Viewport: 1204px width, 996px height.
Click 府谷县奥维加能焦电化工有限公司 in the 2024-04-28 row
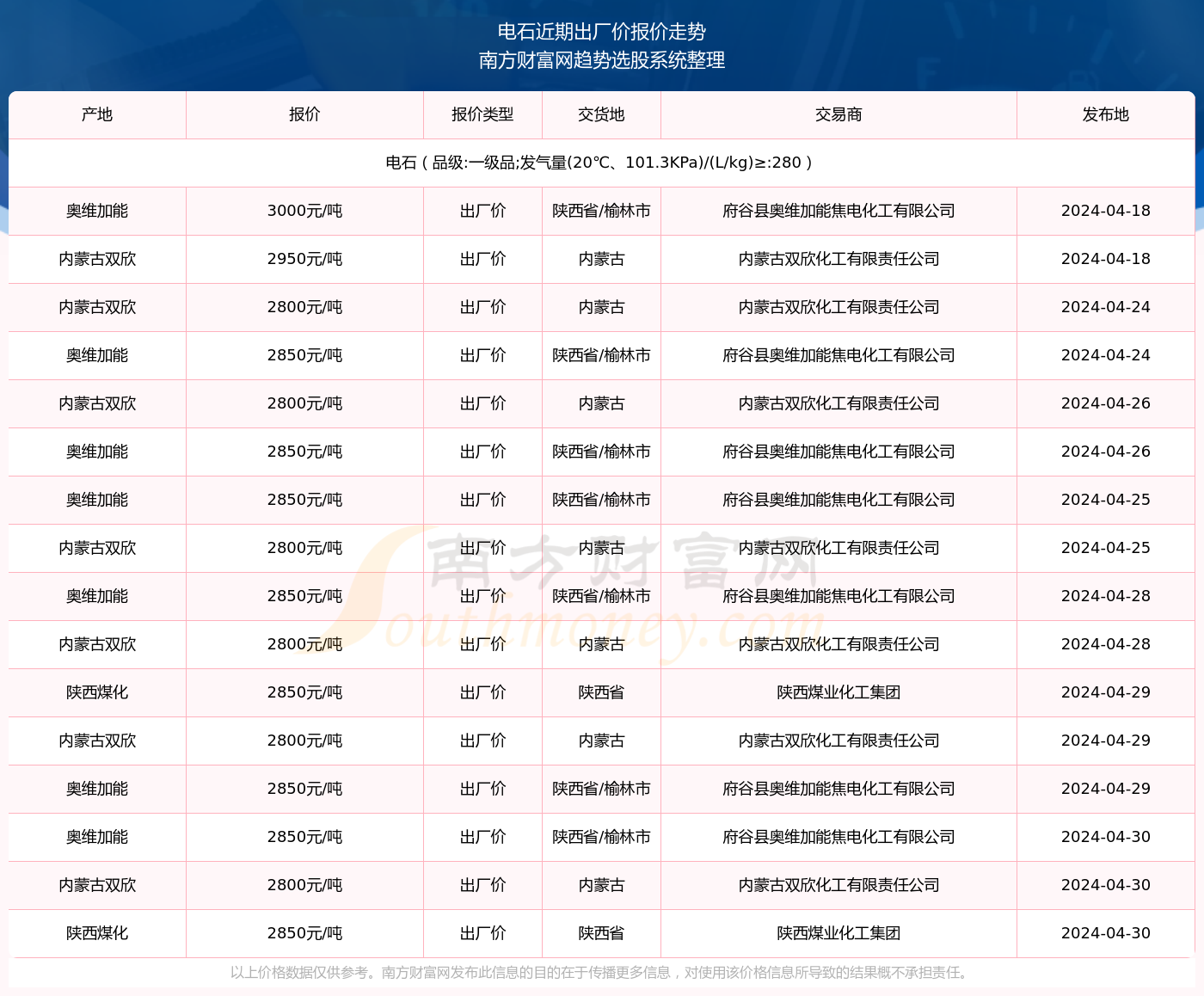click(838, 596)
